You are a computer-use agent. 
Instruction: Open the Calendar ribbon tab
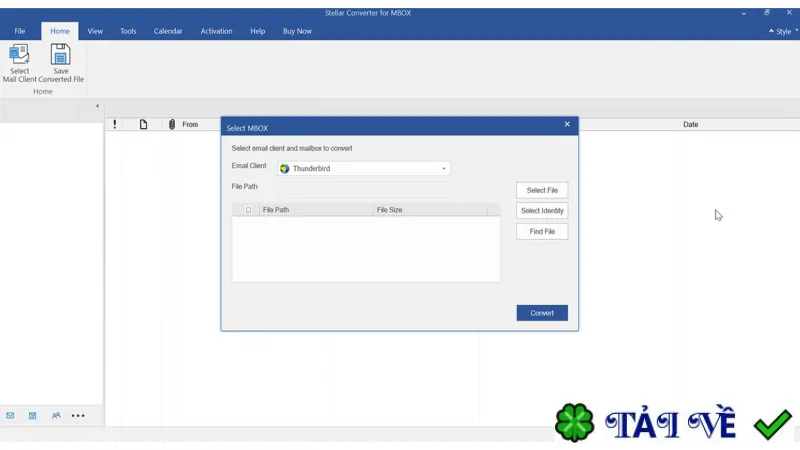click(168, 31)
